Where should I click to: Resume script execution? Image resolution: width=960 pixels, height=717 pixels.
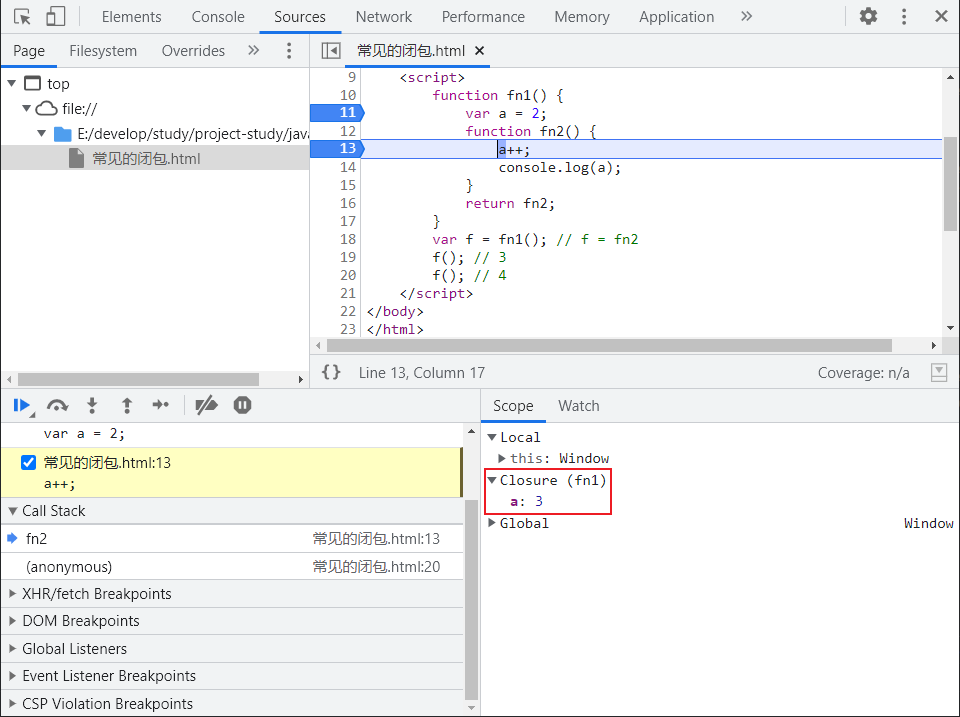(x=21, y=405)
